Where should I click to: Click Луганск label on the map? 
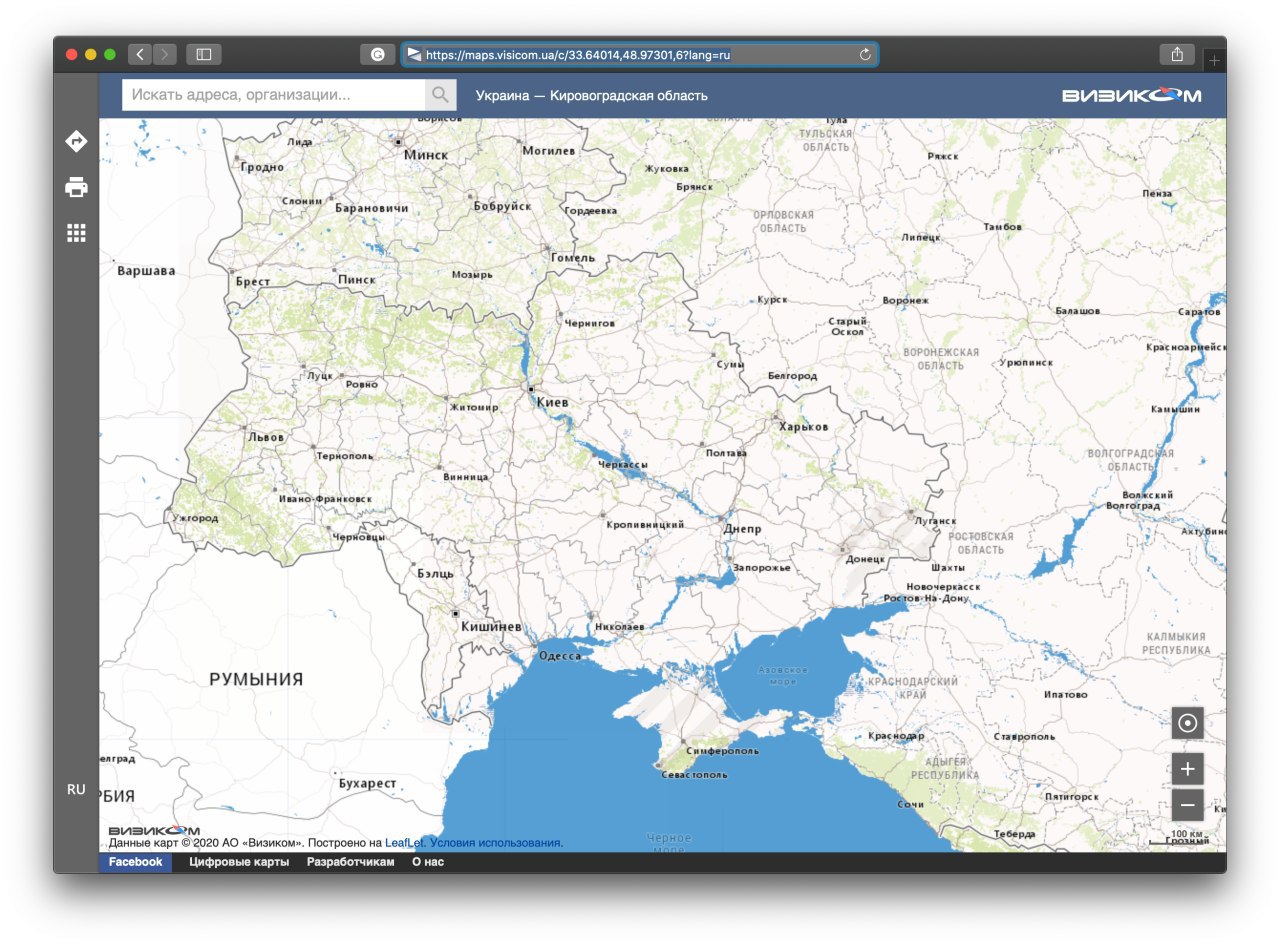click(935, 522)
